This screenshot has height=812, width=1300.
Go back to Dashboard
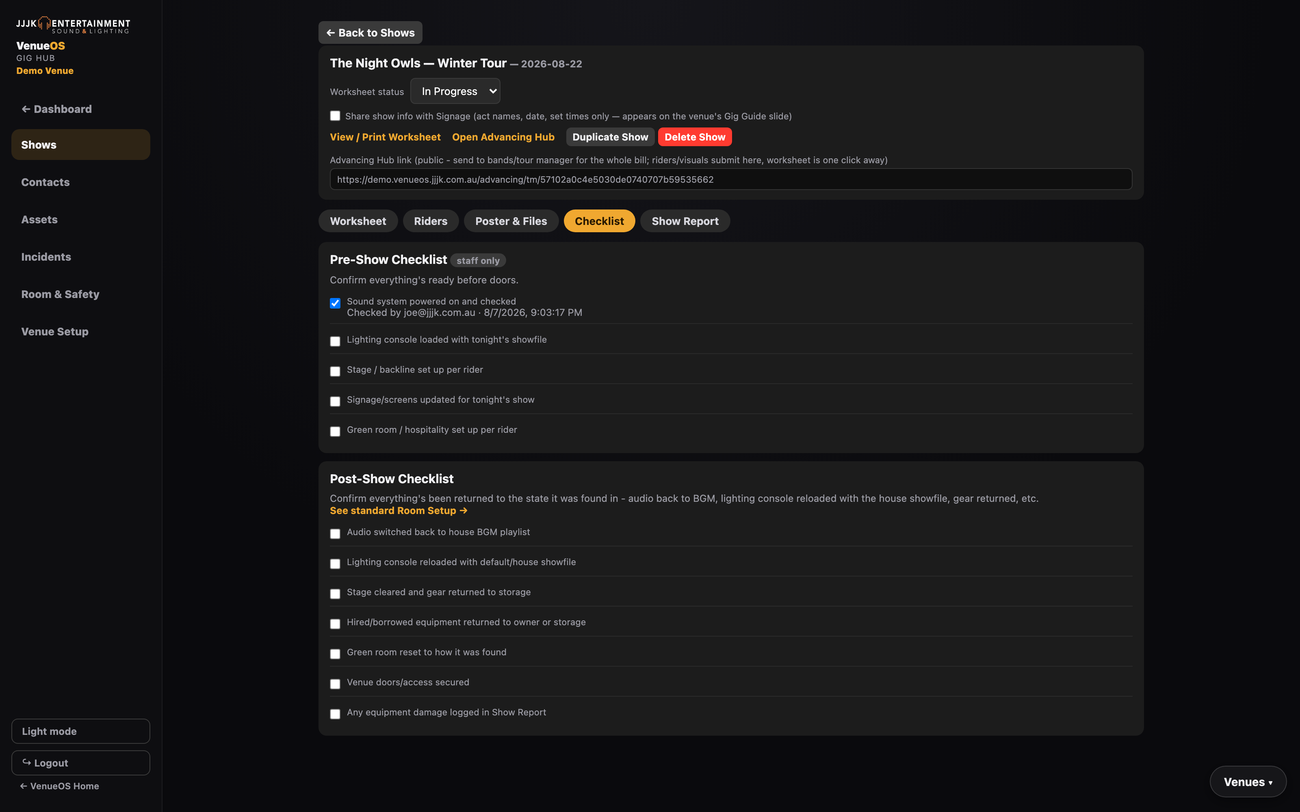[56, 109]
